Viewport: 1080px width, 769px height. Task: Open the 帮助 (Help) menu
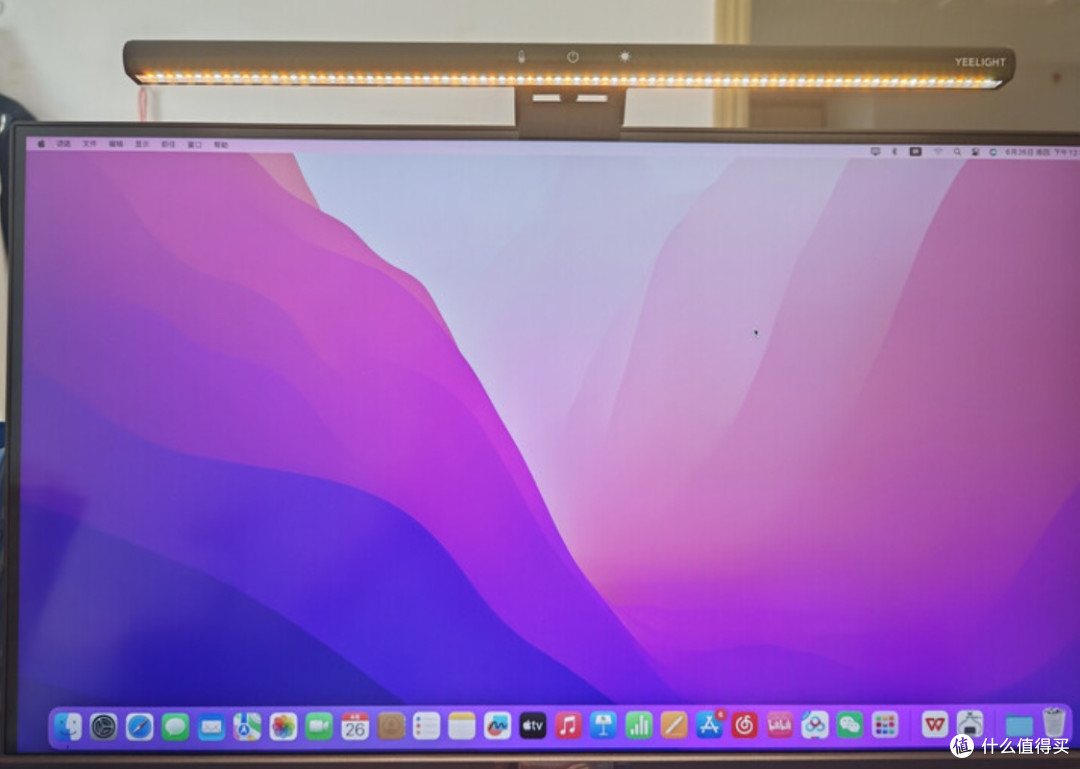point(220,145)
